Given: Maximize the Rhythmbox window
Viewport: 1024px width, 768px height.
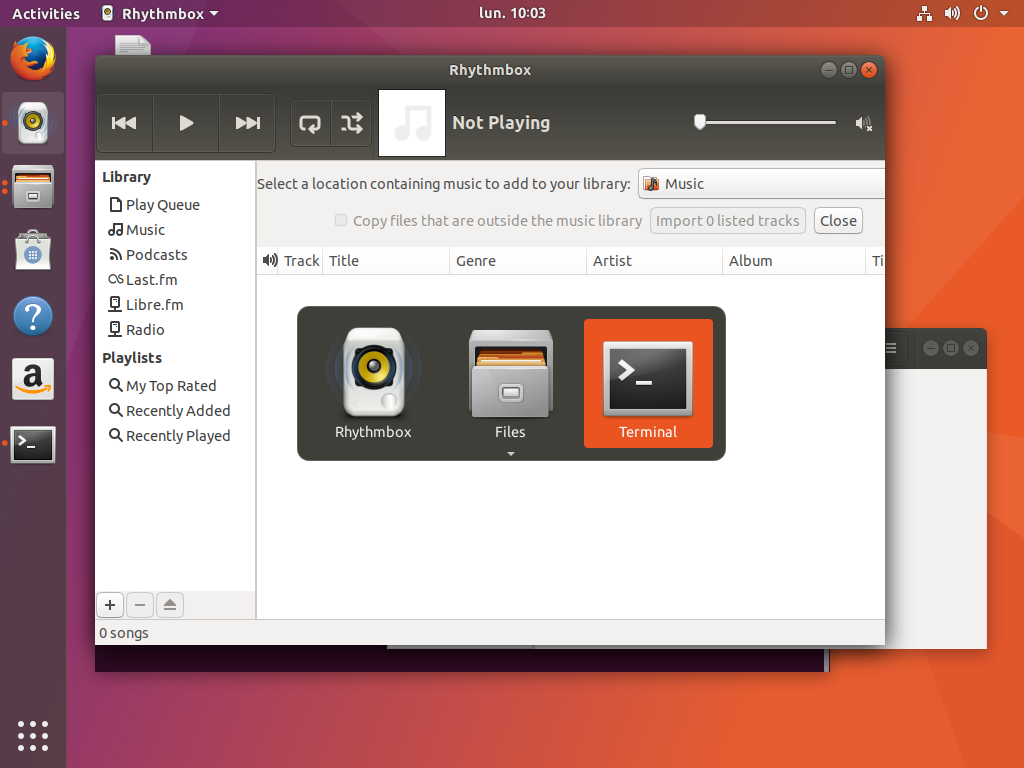Looking at the screenshot, I should coord(848,70).
